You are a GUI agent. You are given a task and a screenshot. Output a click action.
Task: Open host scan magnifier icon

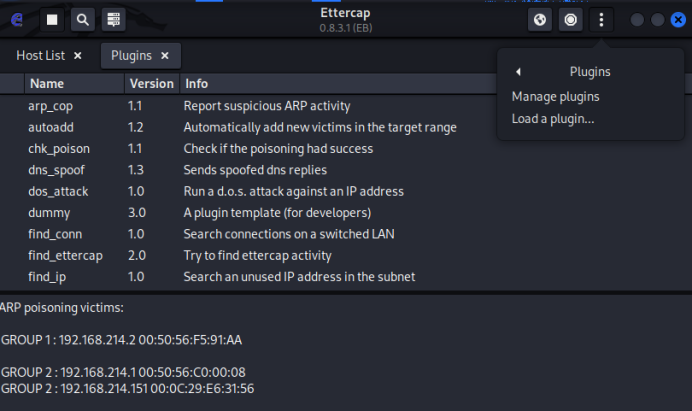[83, 19]
